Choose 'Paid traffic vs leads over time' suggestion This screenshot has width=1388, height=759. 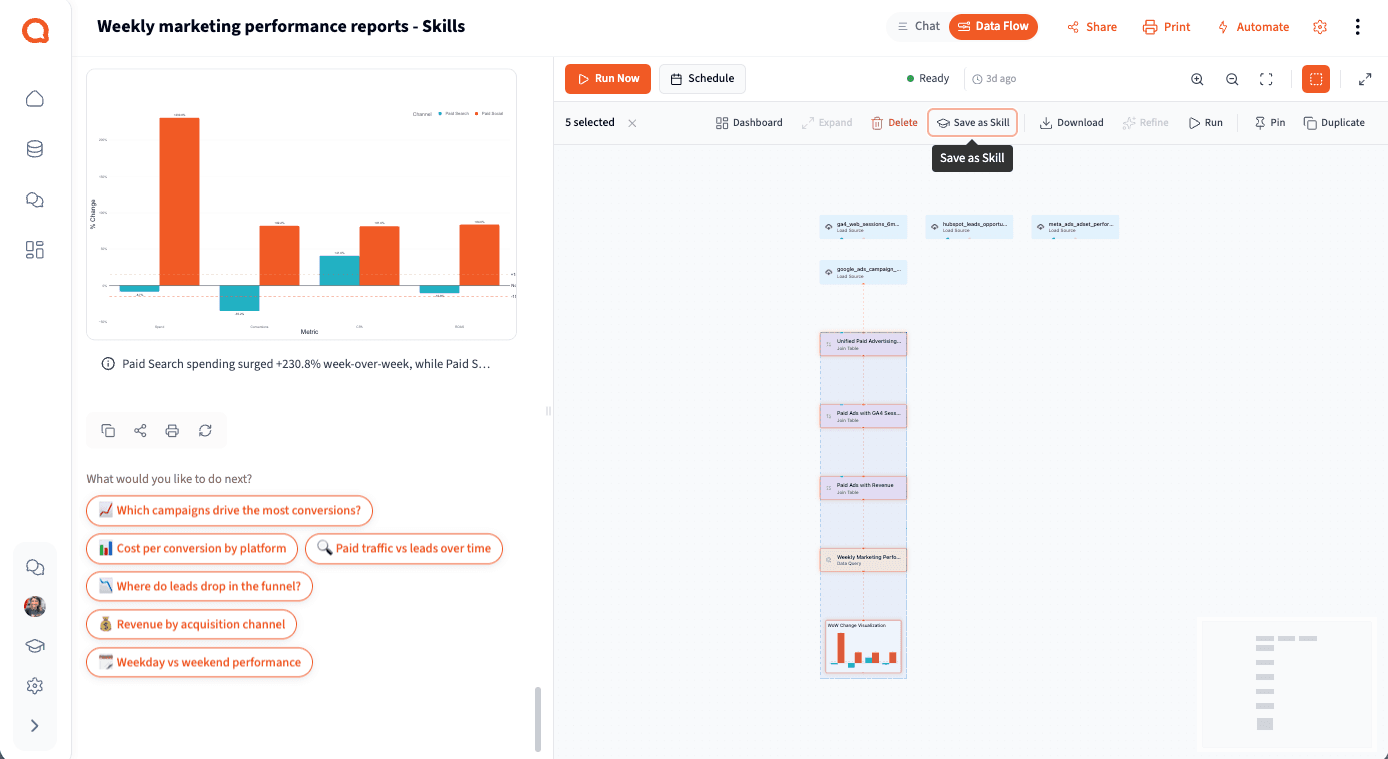click(x=404, y=548)
